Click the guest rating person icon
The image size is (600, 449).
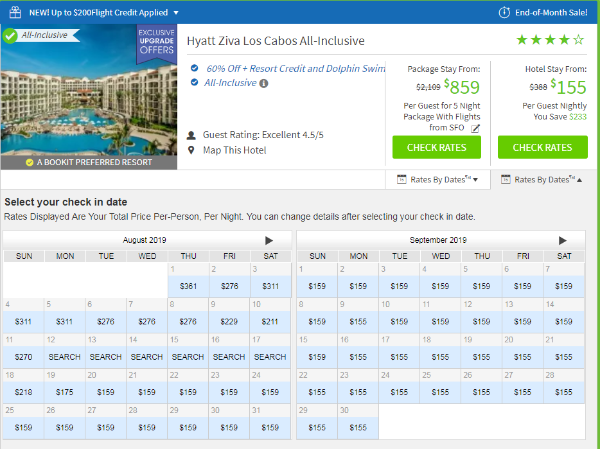(191, 135)
